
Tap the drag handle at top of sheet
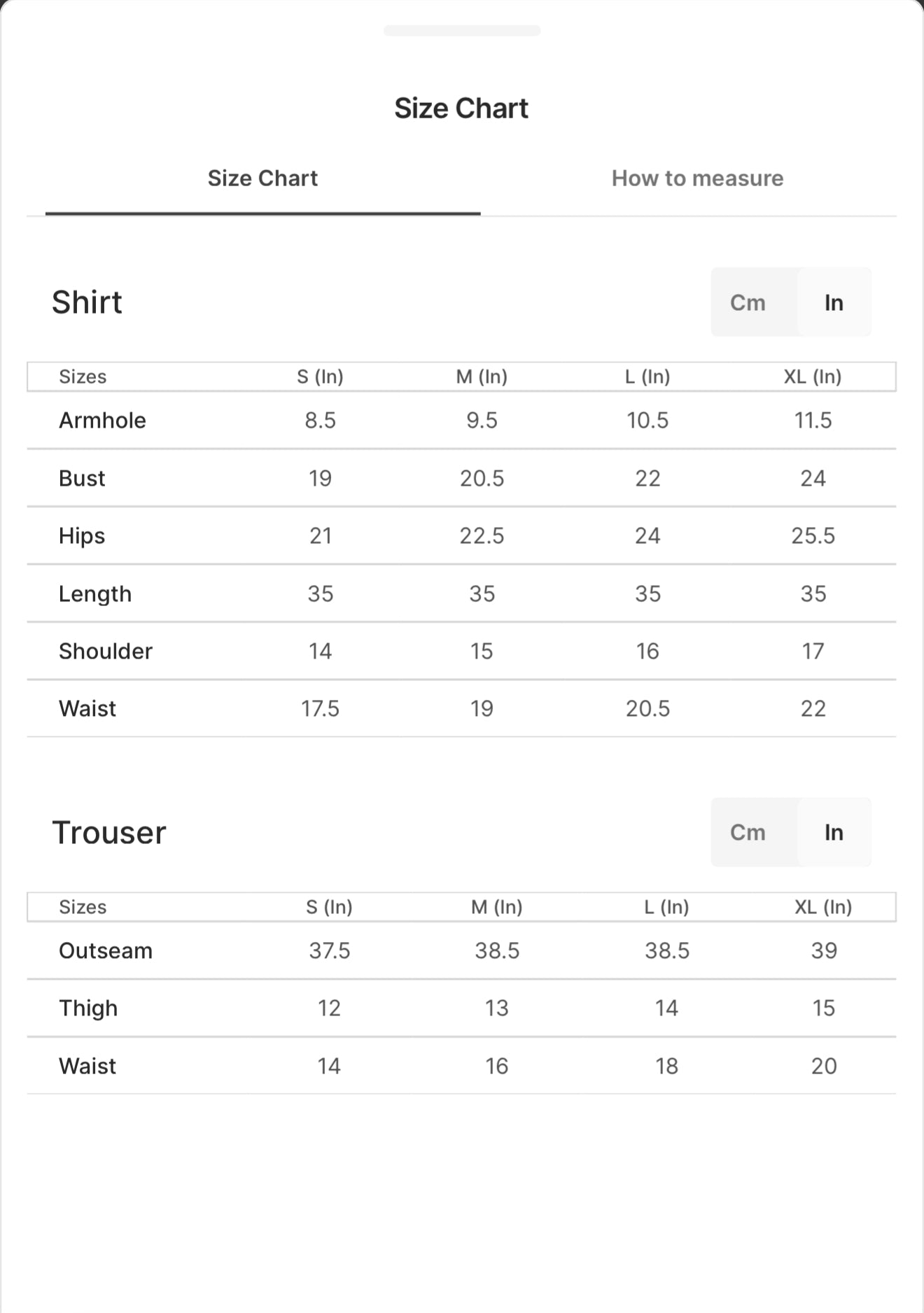click(462, 30)
